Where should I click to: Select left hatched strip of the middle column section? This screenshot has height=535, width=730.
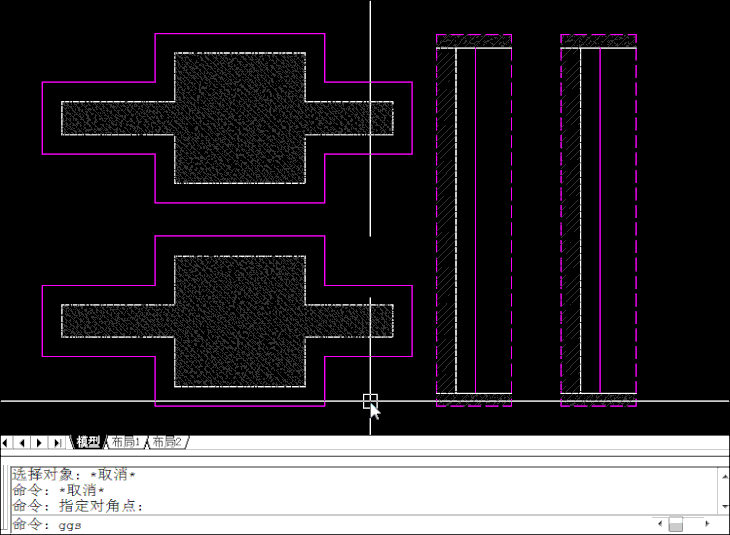click(446, 220)
